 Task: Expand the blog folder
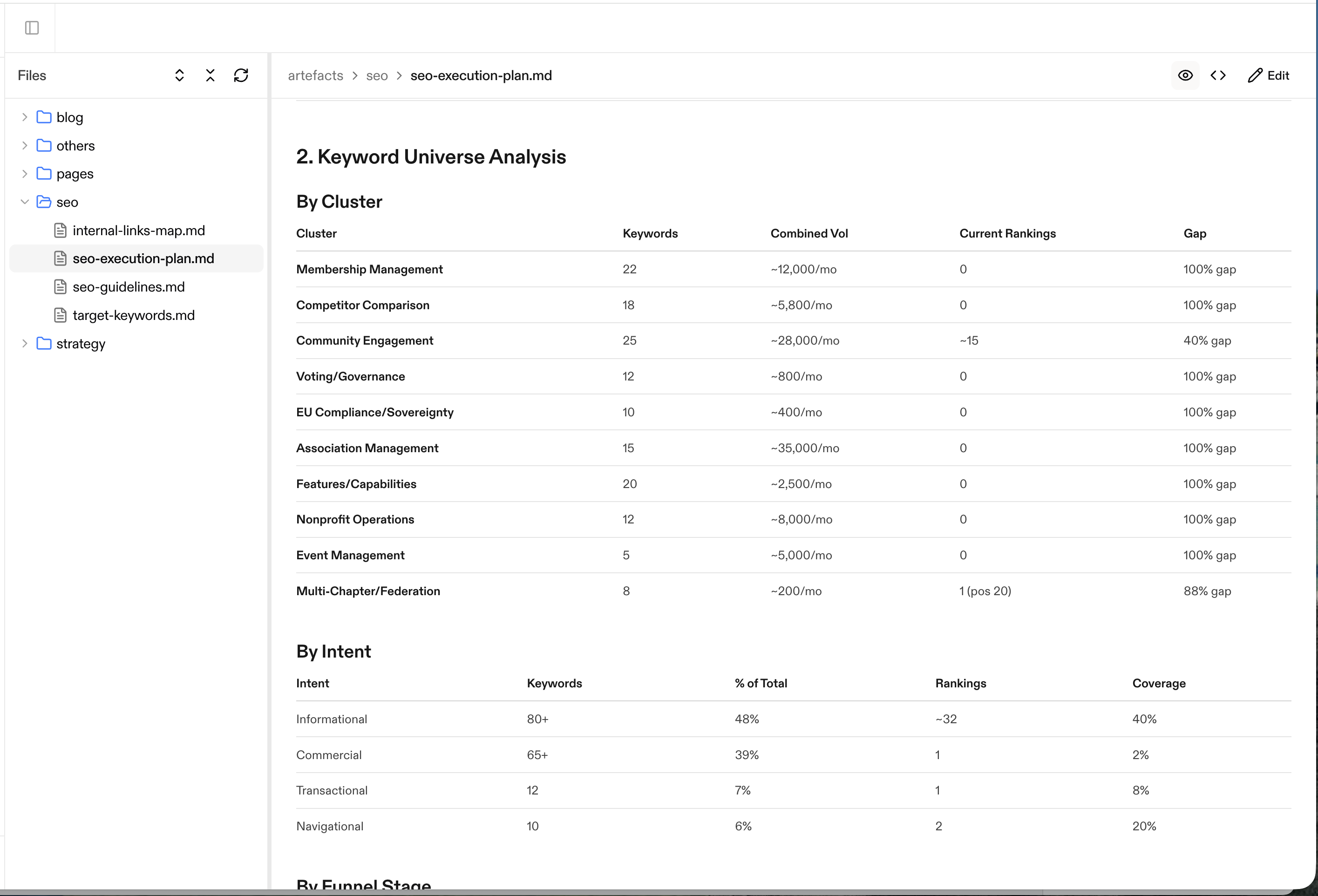tap(24, 117)
